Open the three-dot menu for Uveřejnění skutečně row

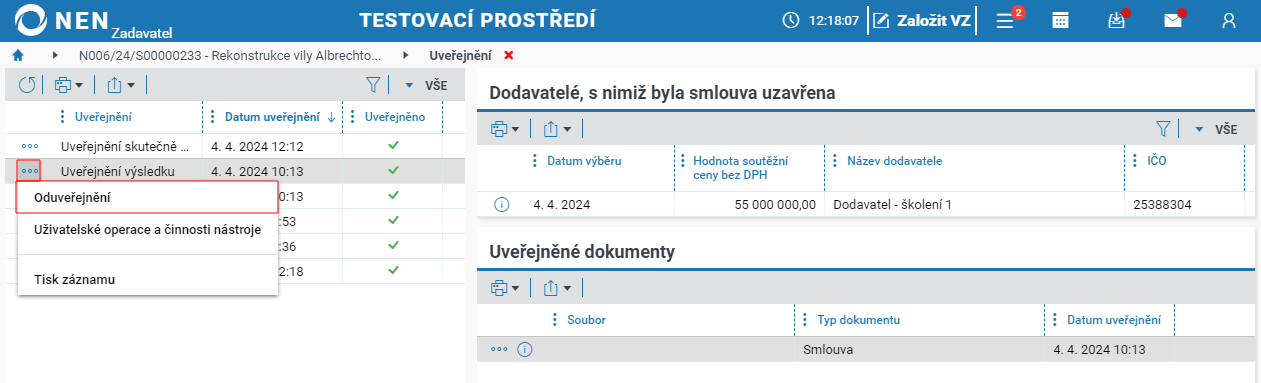29,146
